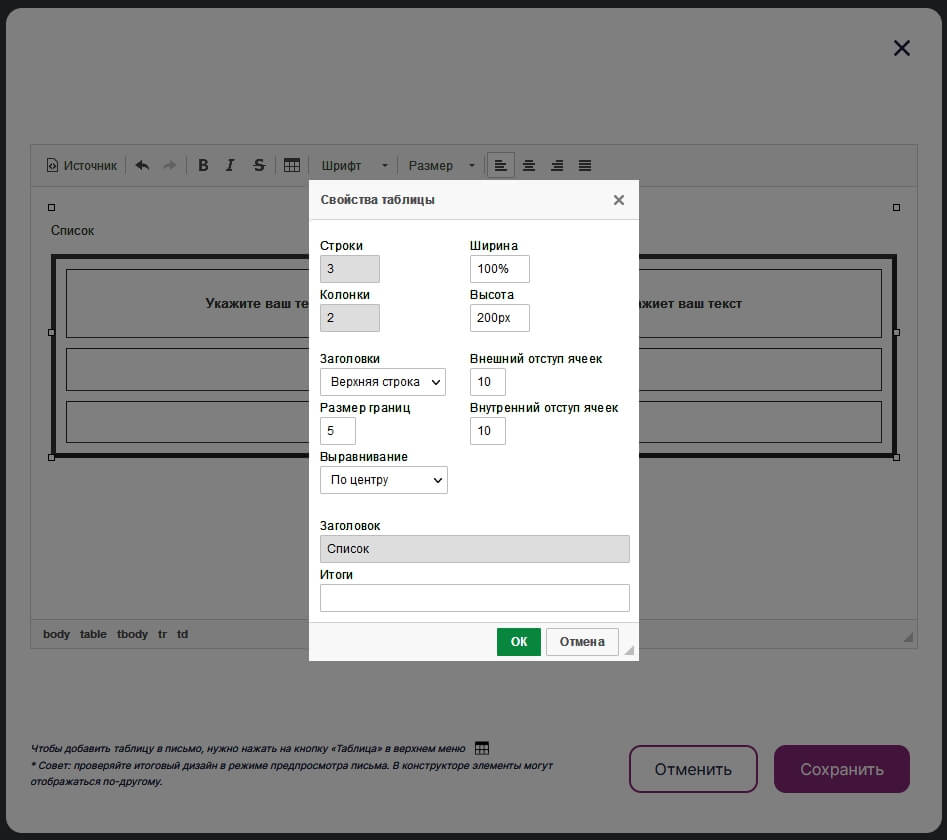Click the Строки rows field

coord(350,269)
